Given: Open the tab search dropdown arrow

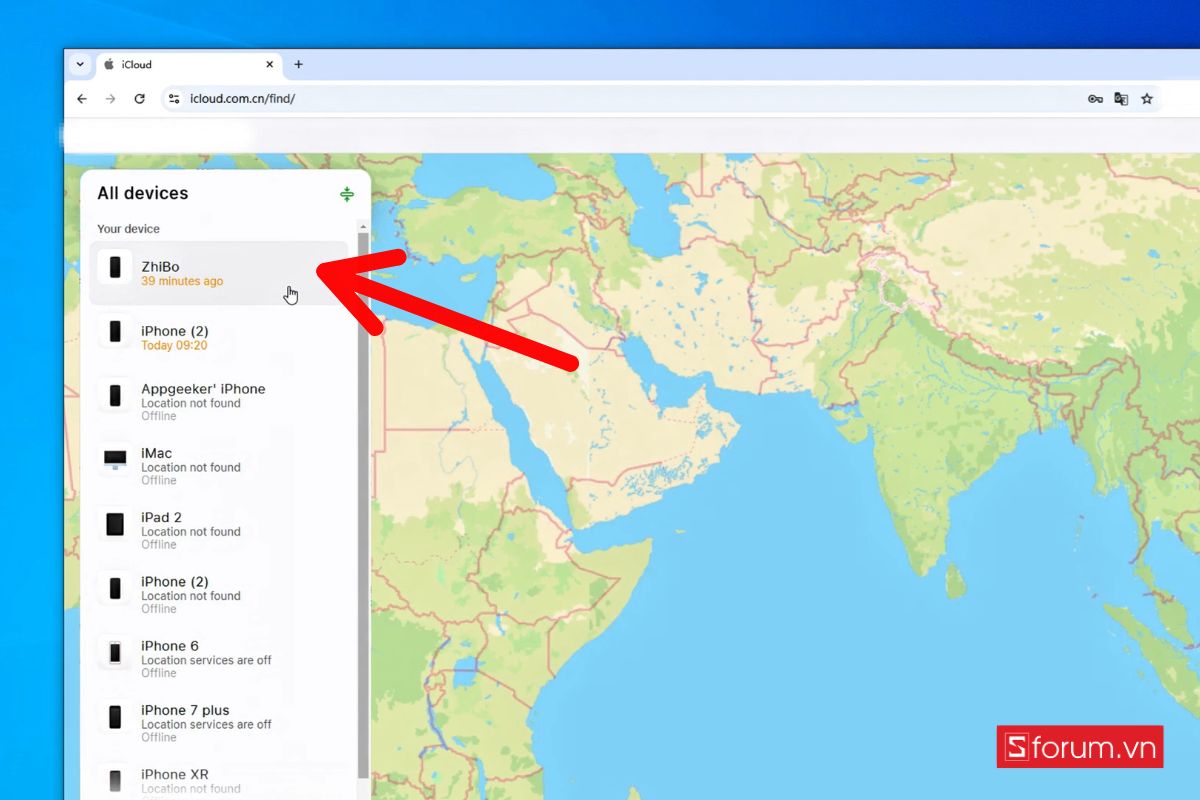Looking at the screenshot, I should (x=81, y=64).
